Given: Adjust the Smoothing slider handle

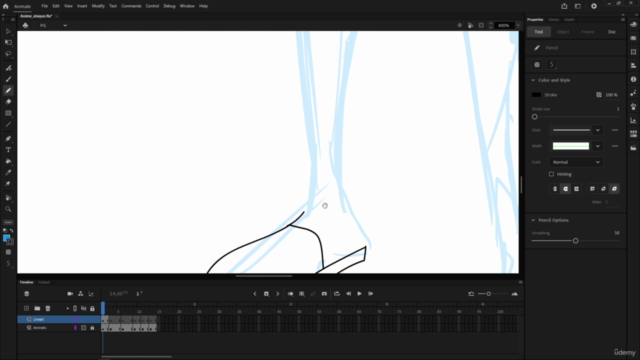Looking at the screenshot, I should [576, 241].
